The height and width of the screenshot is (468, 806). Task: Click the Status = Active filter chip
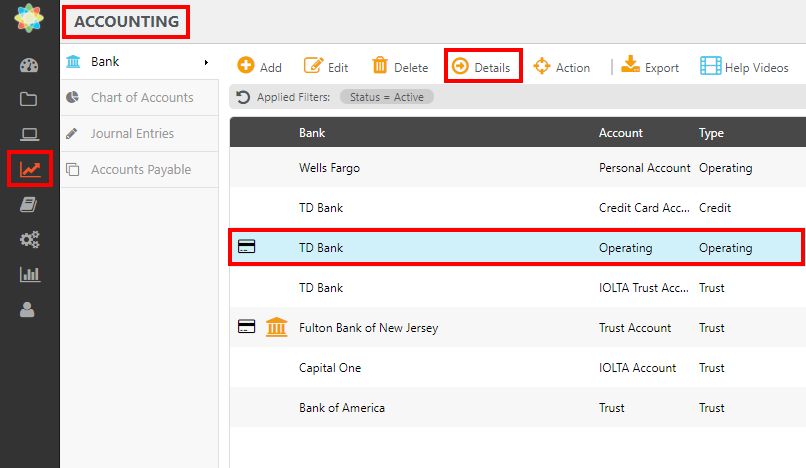[x=387, y=97]
